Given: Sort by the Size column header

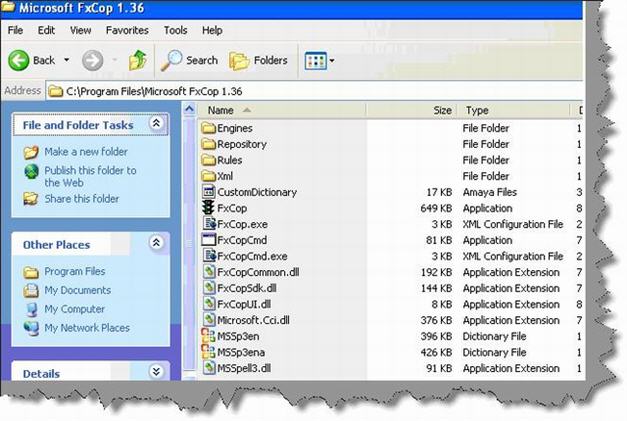Looking at the screenshot, I should [411, 110].
